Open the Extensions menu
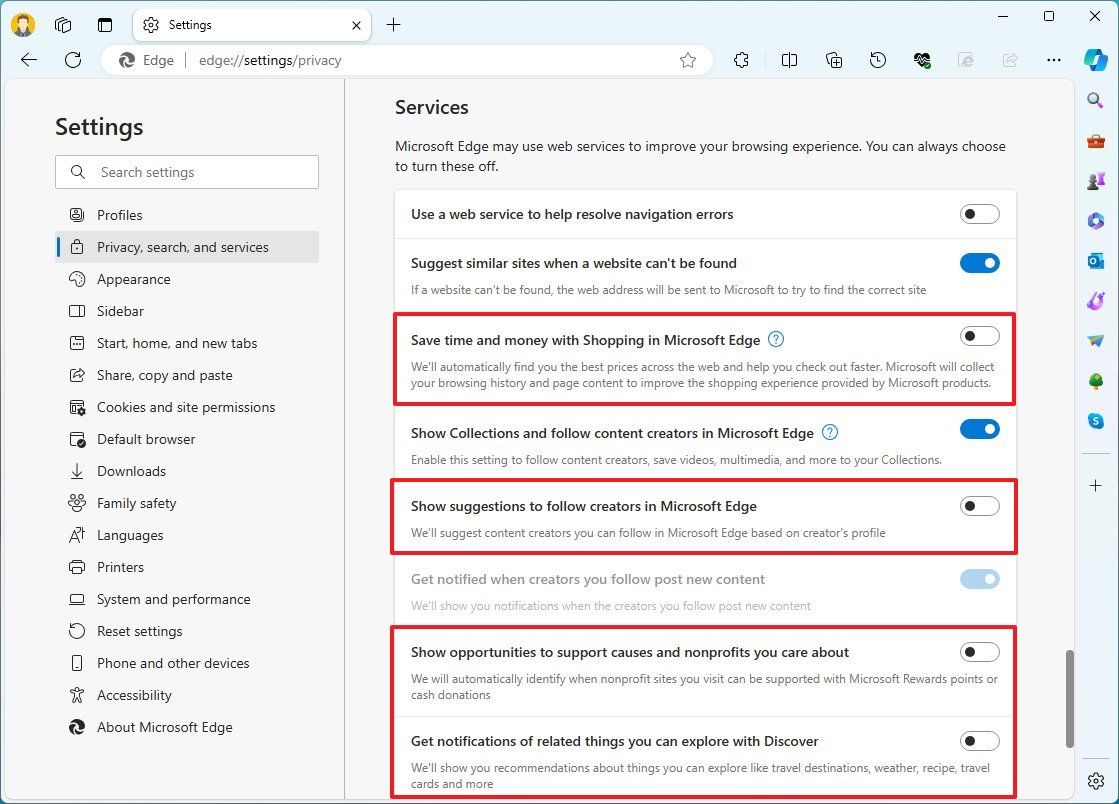1119x804 pixels. tap(741, 60)
